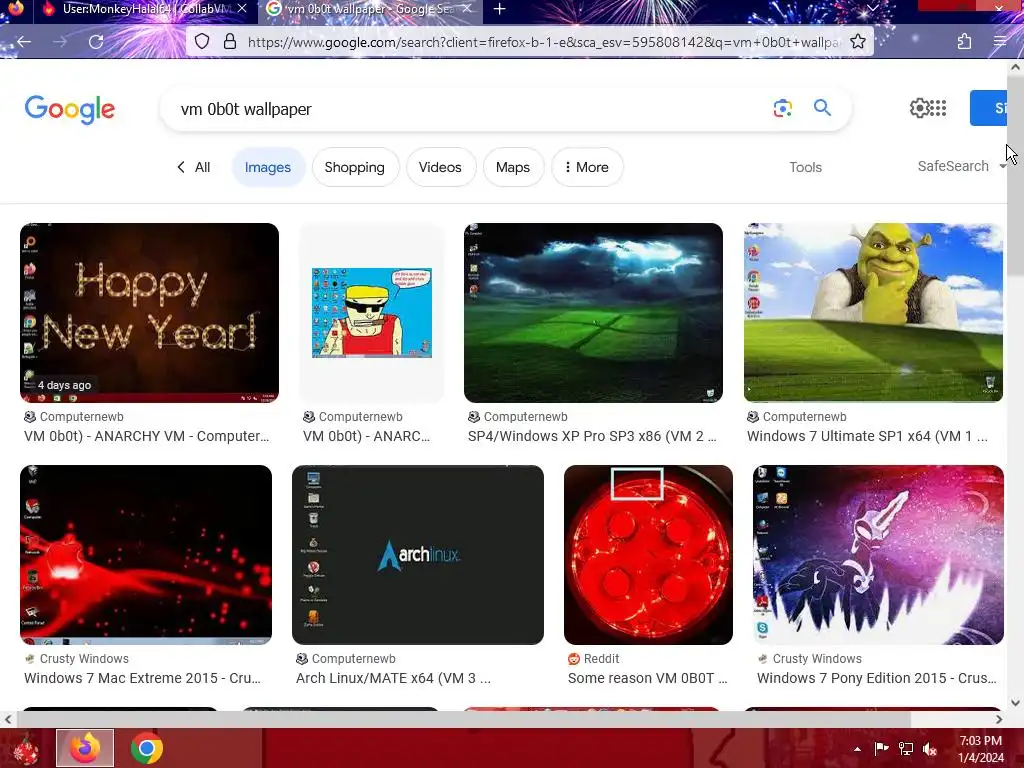Open the Firefox hamburger menu
Viewport: 1024px width, 768px height.
[x=1000, y=42]
